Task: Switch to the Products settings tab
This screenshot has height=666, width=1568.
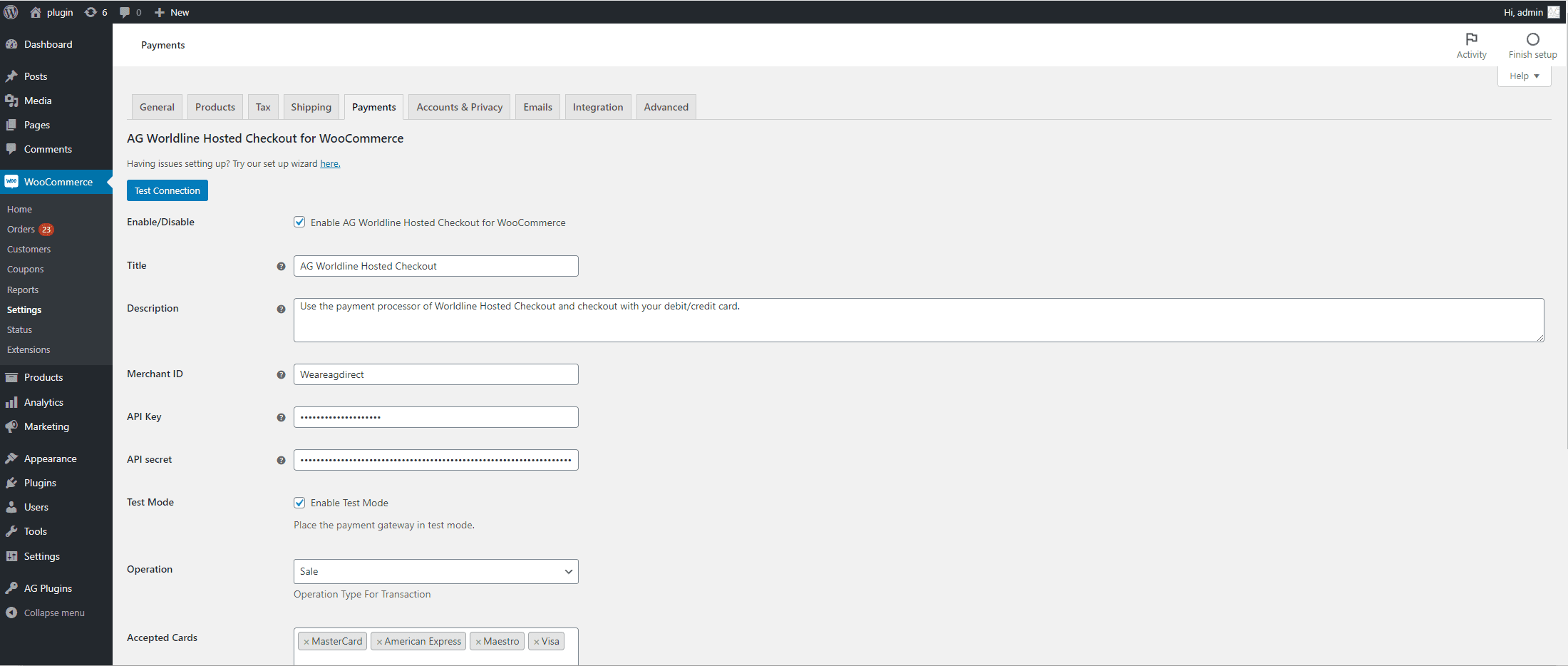Action: pyautogui.click(x=215, y=107)
